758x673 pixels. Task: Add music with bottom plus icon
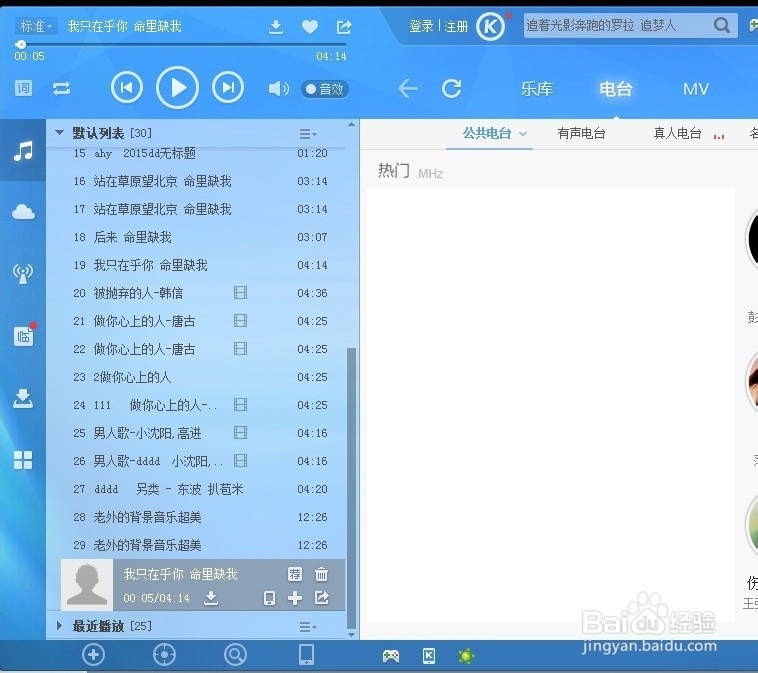93,655
